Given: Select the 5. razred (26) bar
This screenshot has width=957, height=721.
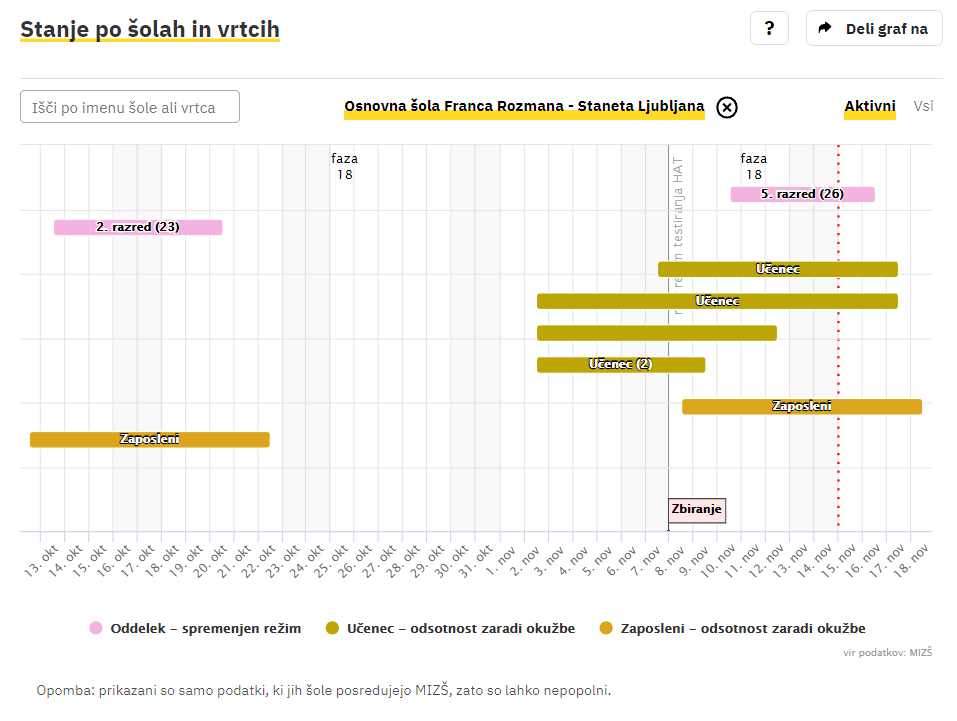Looking at the screenshot, I should [x=802, y=194].
